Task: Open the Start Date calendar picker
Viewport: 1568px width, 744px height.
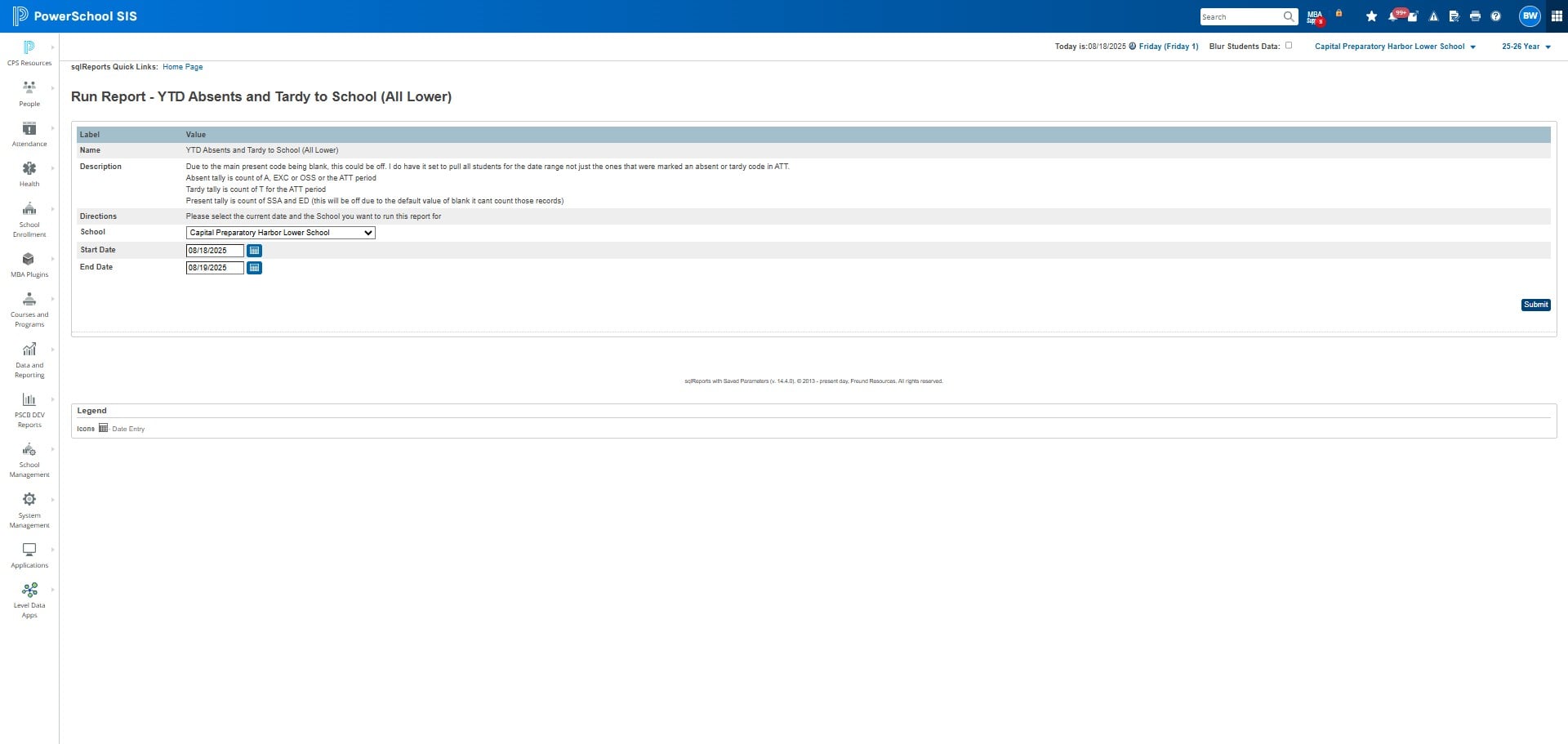Action: pos(254,251)
